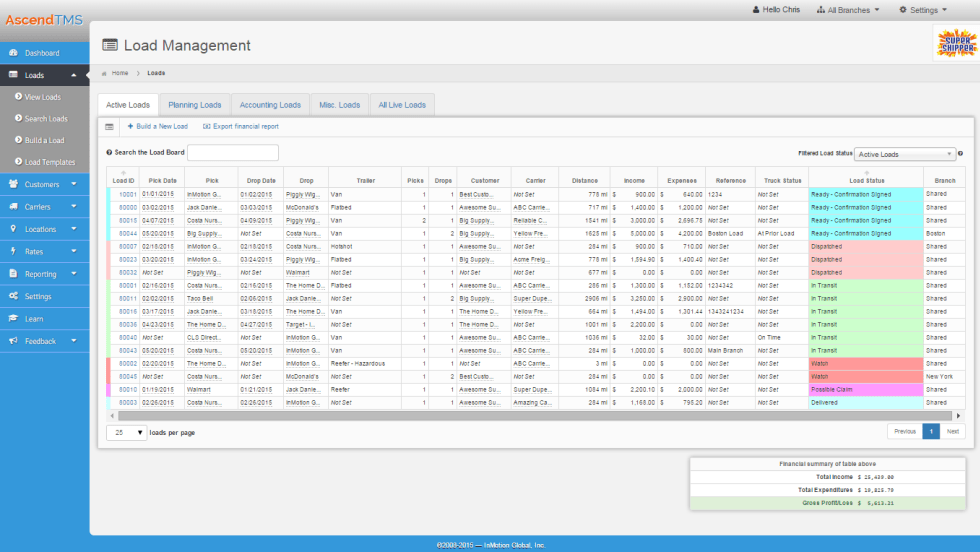
Task: Click the Build a New Load link
Action: [x=162, y=126]
